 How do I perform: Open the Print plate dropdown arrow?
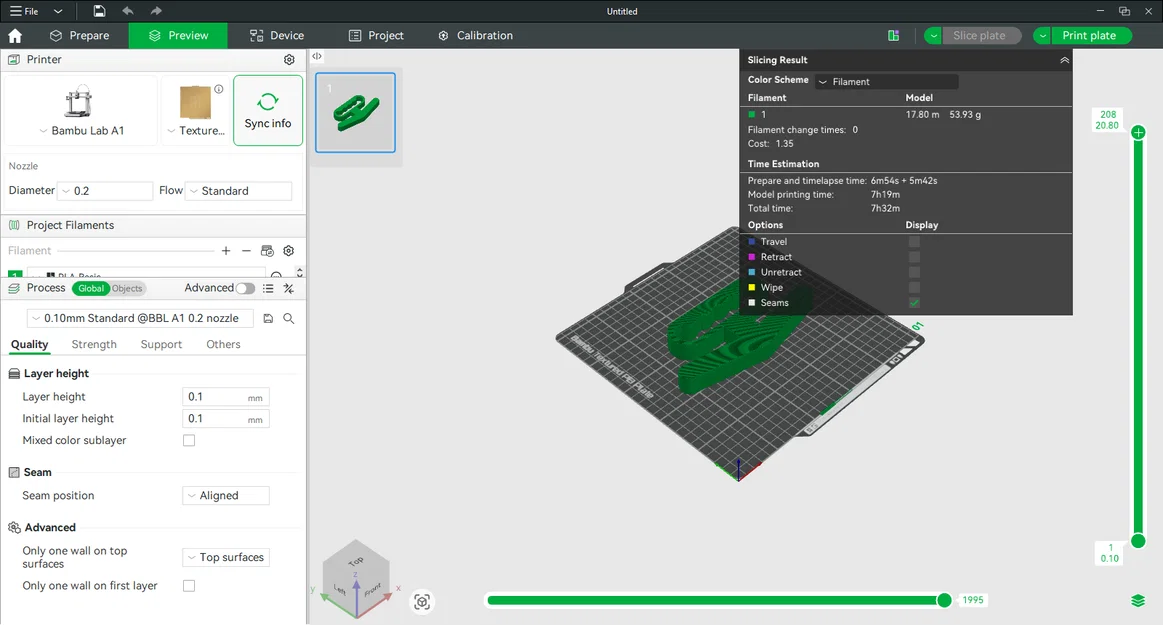pyautogui.click(x=1042, y=36)
